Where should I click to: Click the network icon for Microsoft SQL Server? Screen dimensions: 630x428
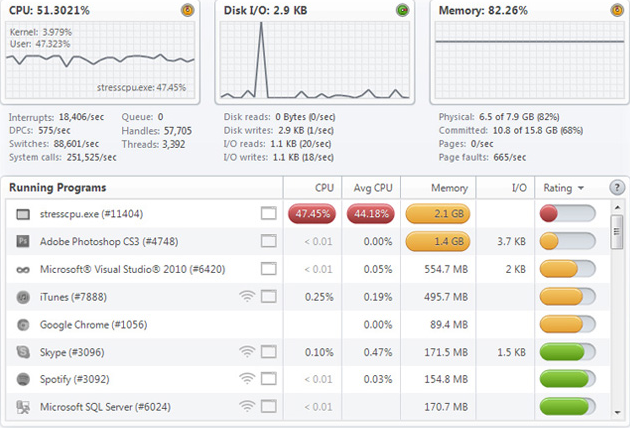[247, 406]
